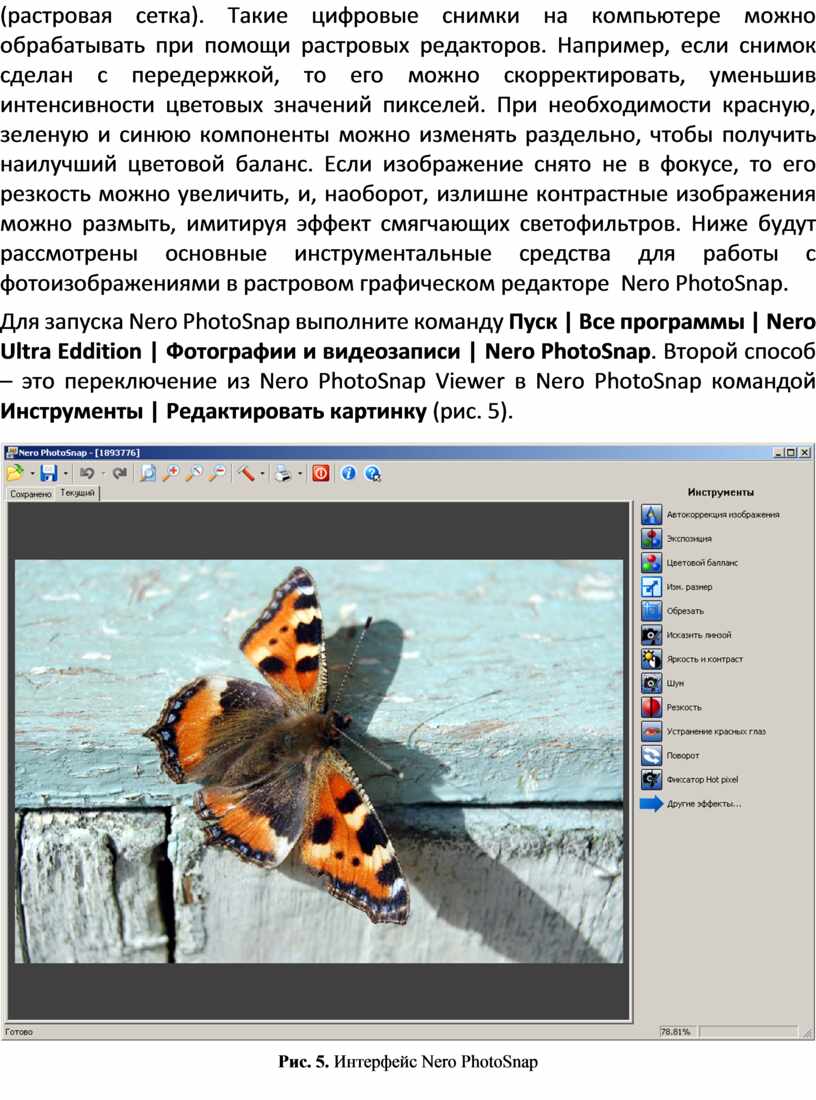Screen dimensions: 816x1100
Task: Expand the dropdown arrow next to Save
Action: tap(65, 474)
